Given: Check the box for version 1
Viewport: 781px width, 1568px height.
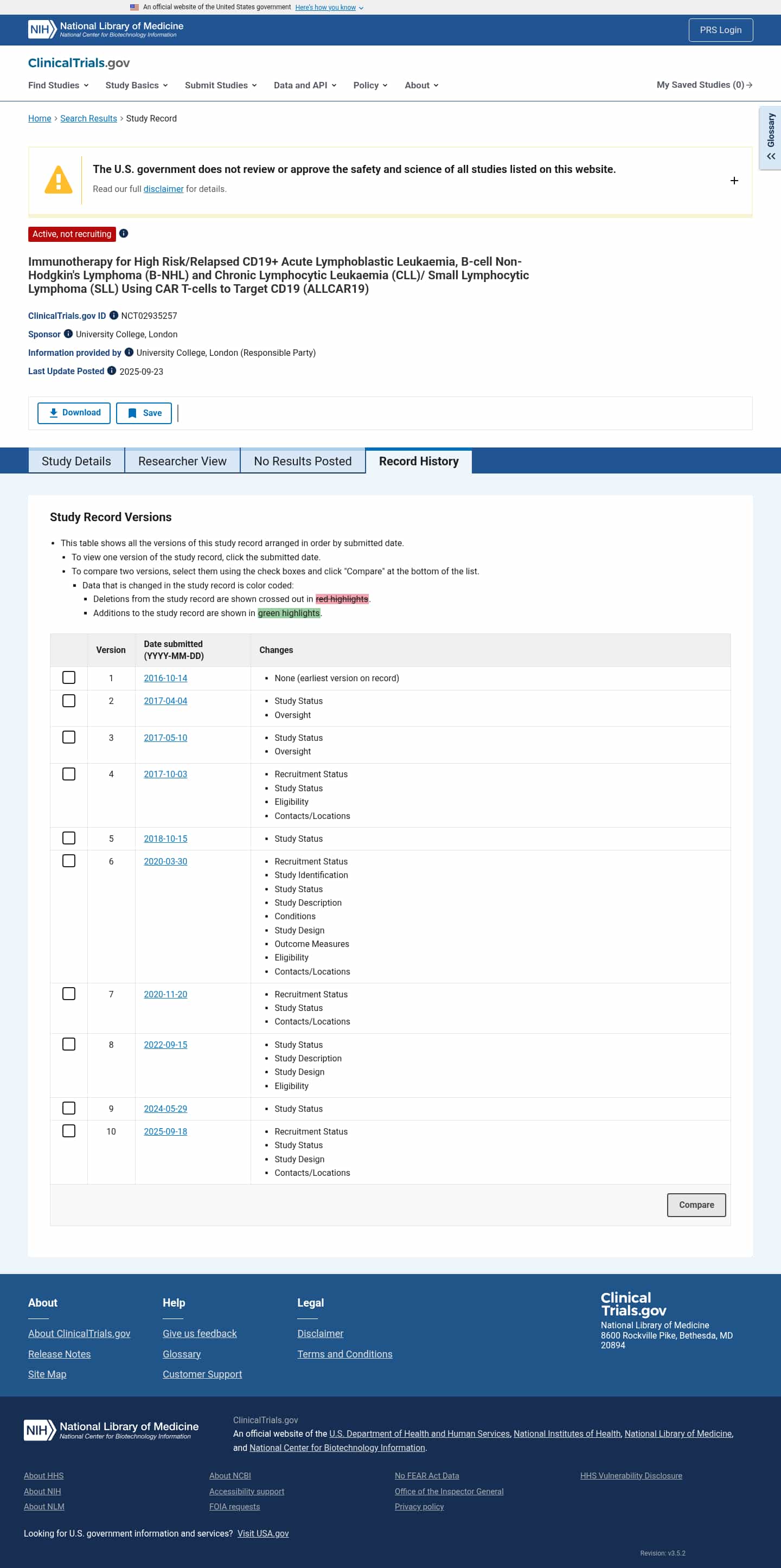Looking at the screenshot, I should [x=69, y=677].
